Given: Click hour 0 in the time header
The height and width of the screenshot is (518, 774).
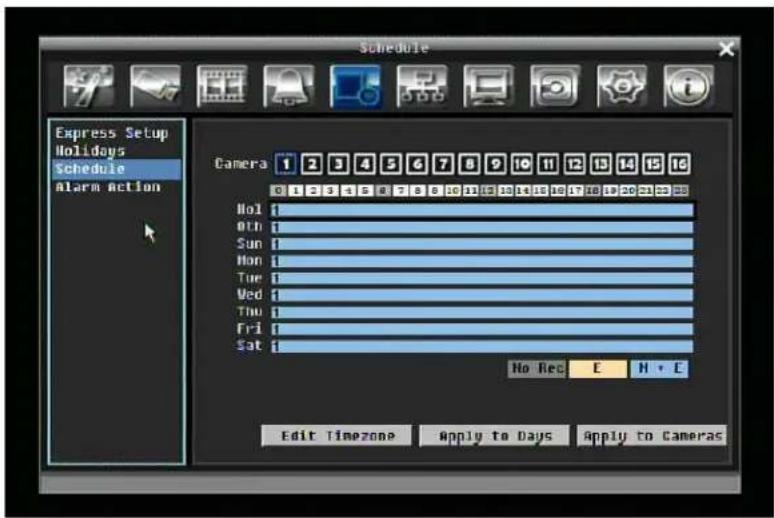Looking at the screenshot, I should click(x=278, y=190).
